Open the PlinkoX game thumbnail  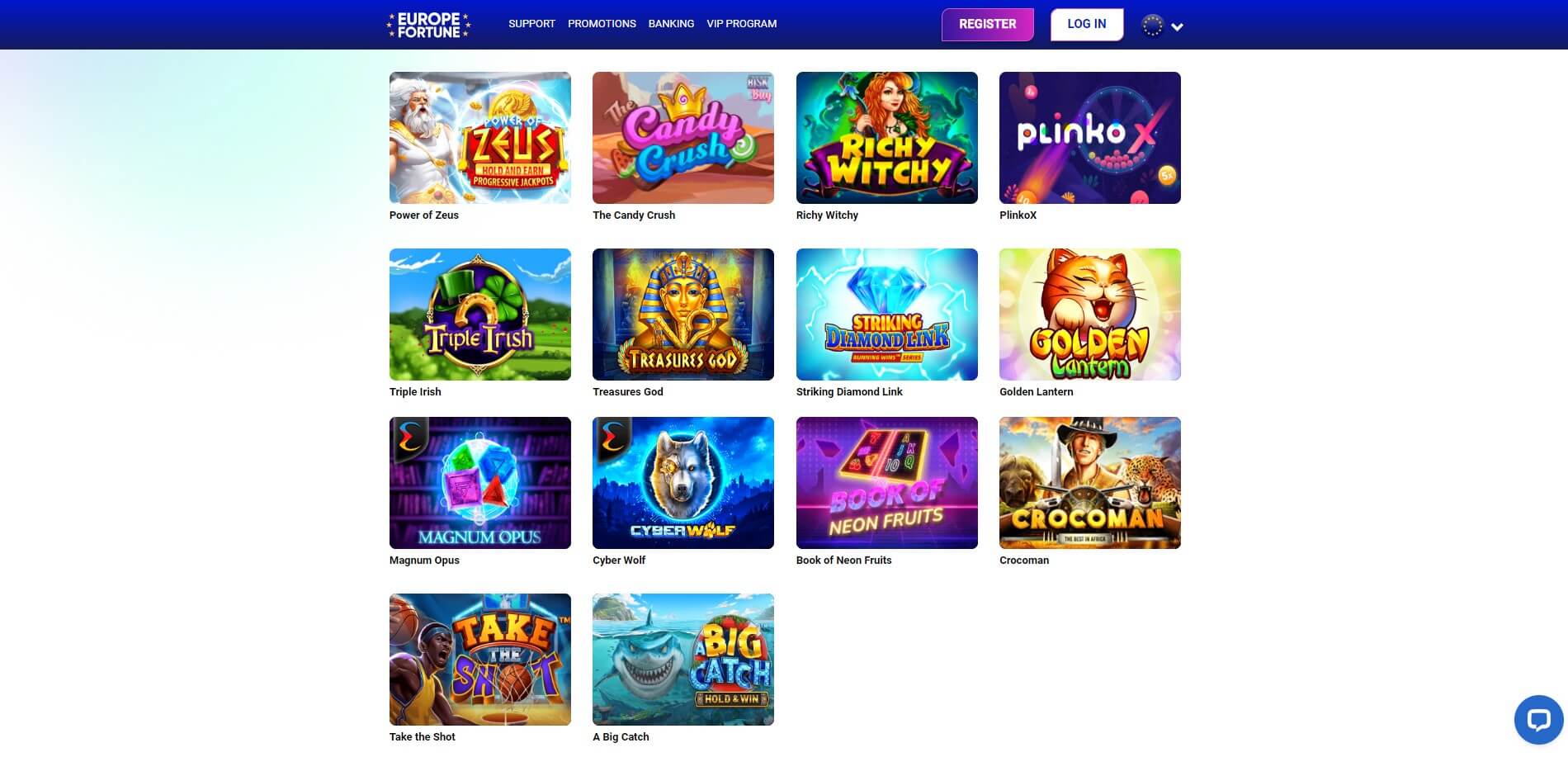(x=1090, y=138)
